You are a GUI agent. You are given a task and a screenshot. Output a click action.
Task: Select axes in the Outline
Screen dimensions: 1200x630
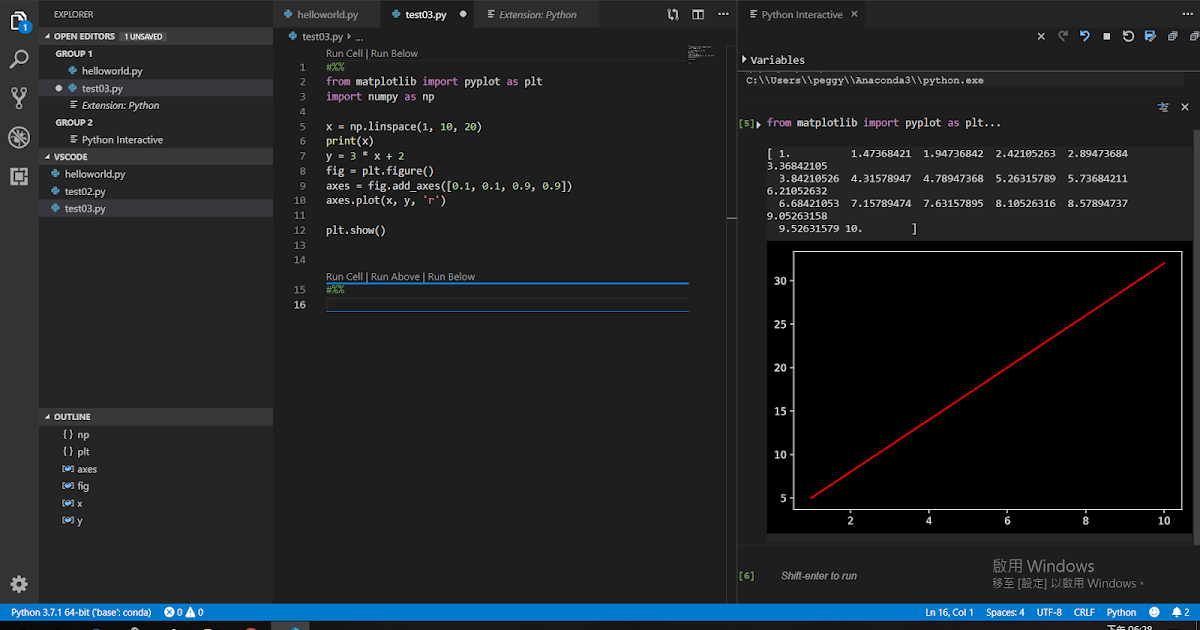point(155,469)
